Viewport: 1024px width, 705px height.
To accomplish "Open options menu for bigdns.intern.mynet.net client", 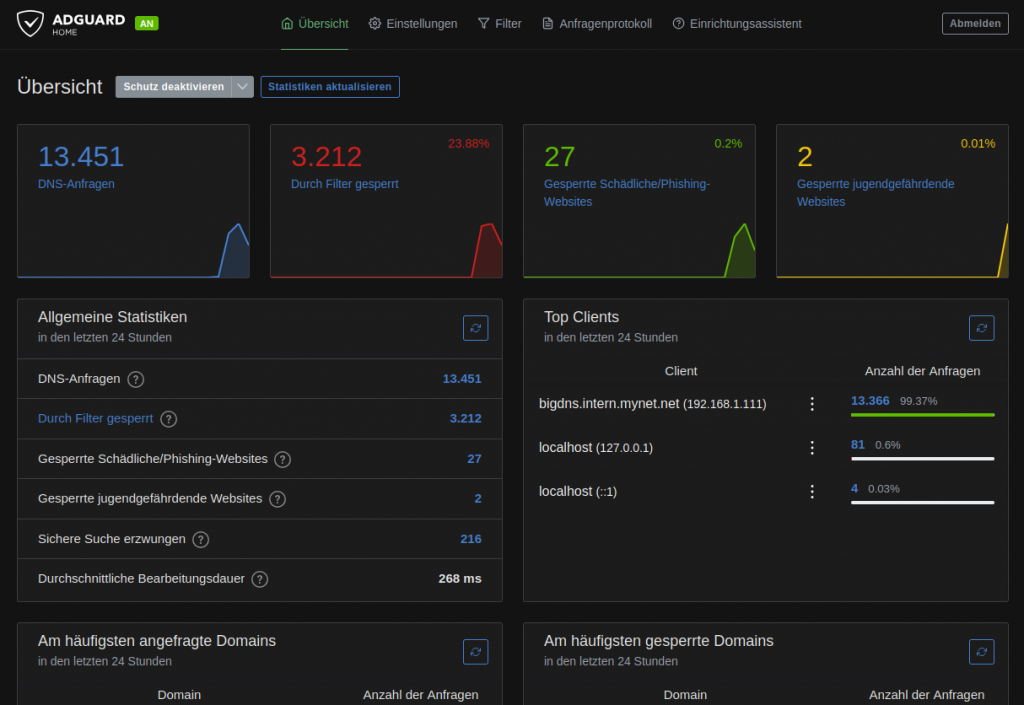I will coord(812,404).
